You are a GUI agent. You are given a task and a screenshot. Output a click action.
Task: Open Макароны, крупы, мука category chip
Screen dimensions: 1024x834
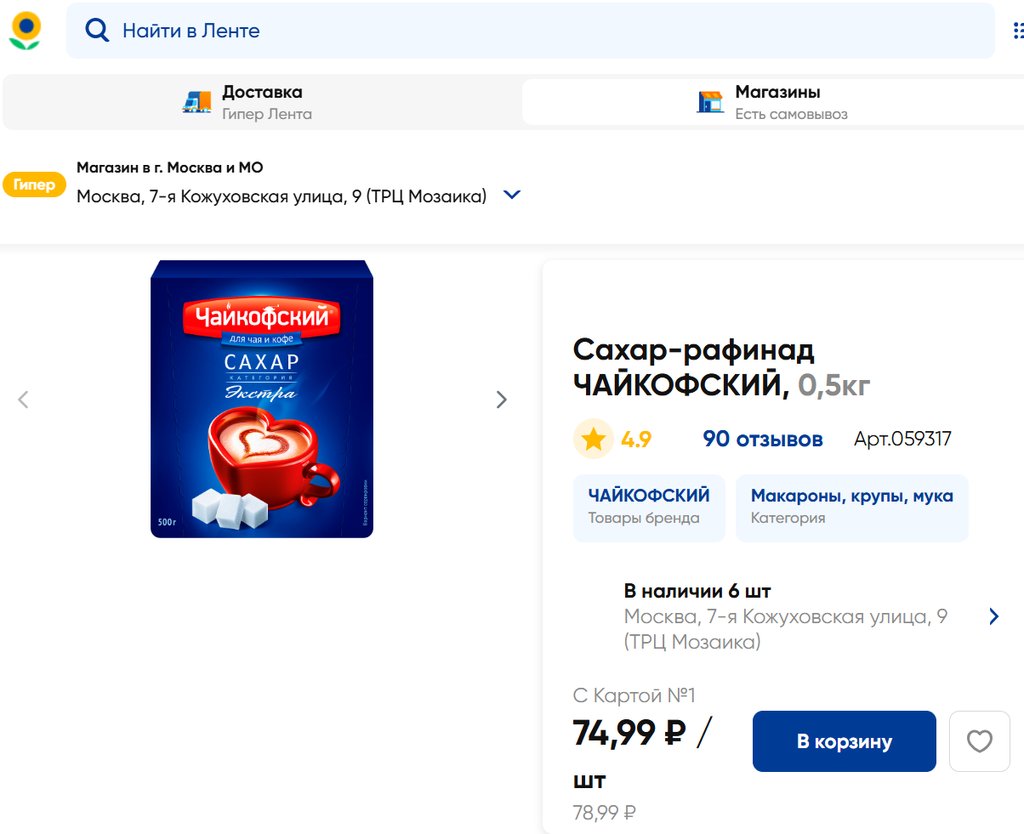coord(851,508)
